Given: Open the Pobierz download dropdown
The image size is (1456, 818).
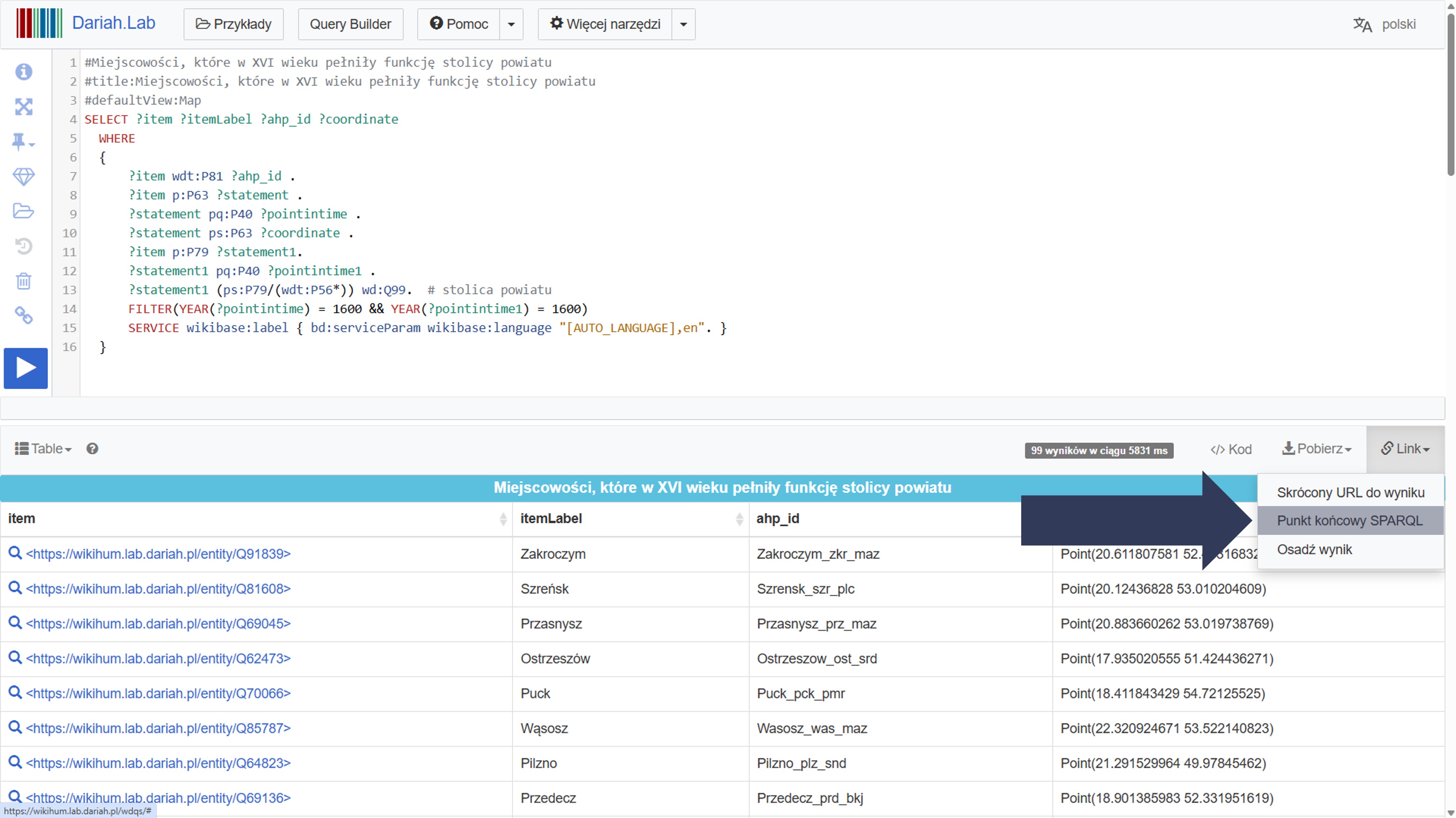Looking at the screenshot, I should [1316, 449].
